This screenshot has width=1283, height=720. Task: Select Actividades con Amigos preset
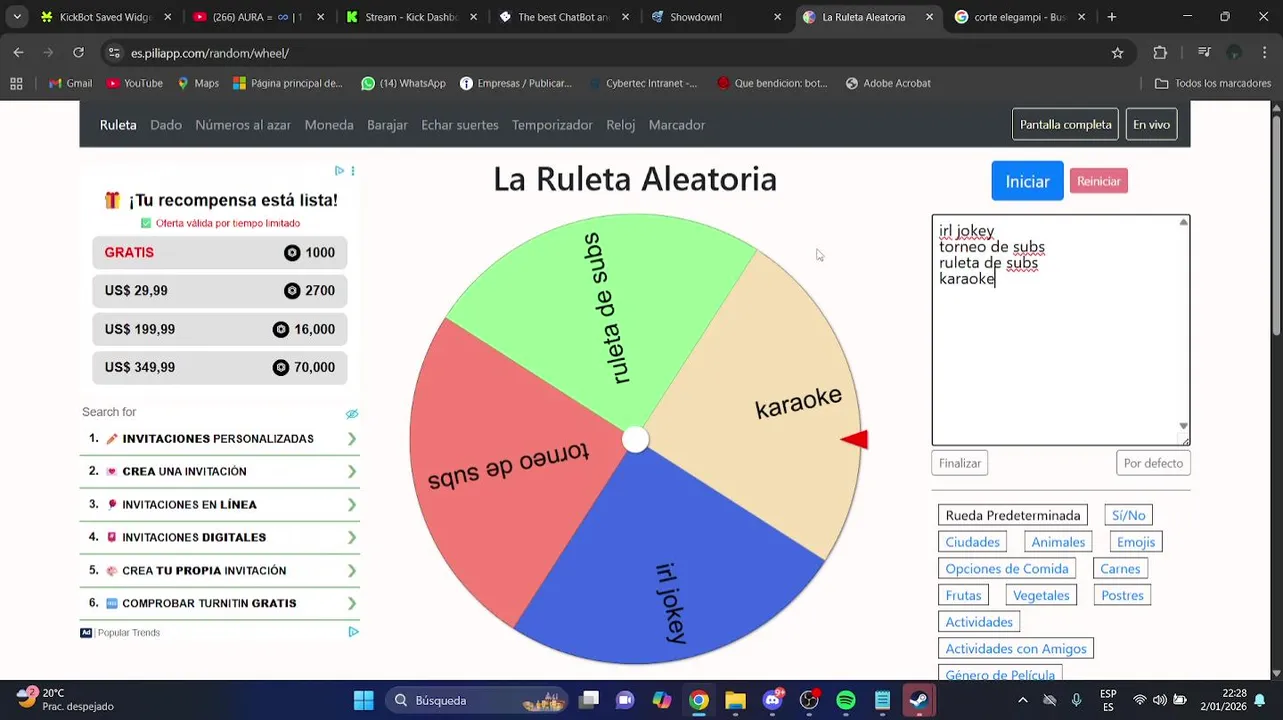click(1016, 648)
